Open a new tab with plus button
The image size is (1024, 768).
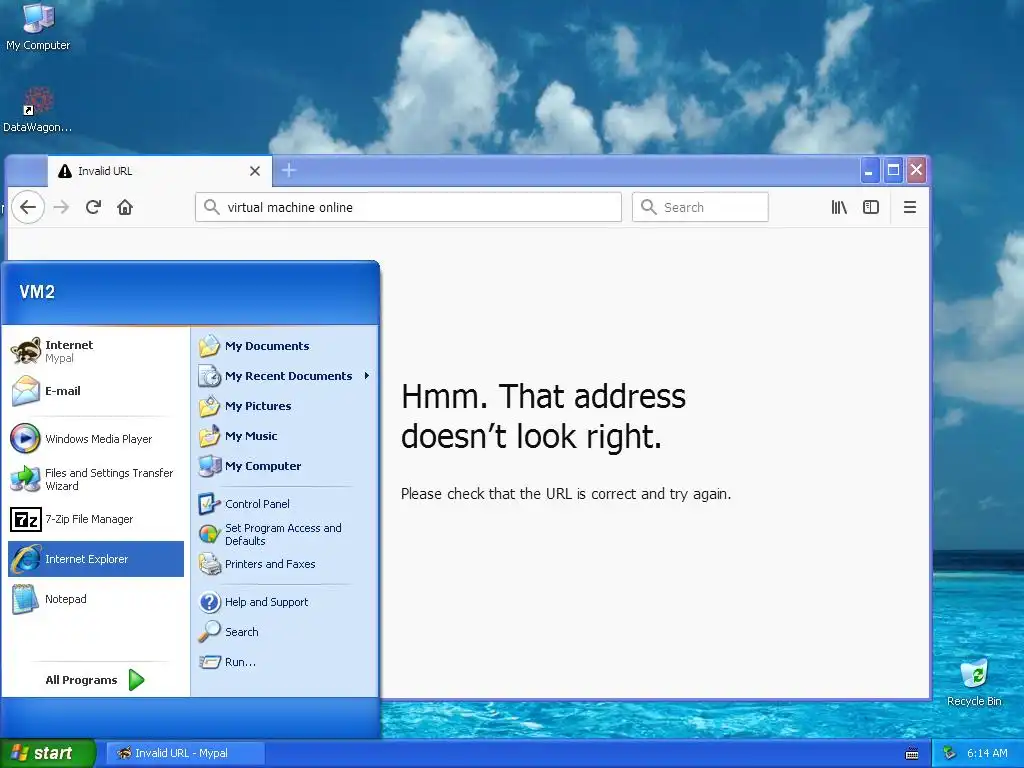coord(289,171)
